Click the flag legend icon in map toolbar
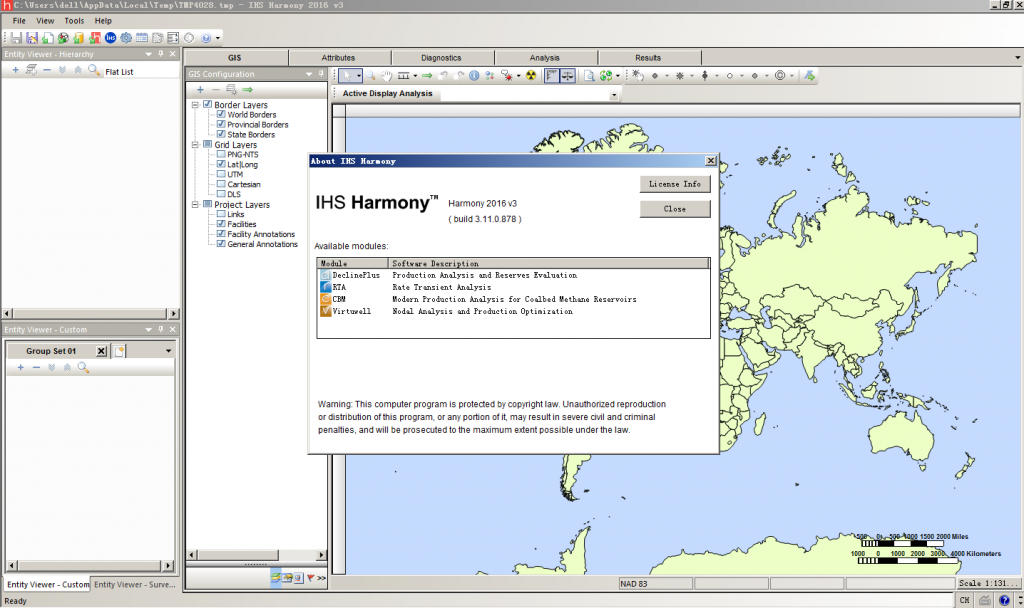This screenshot has height=608, width=1024. (552, 76)
